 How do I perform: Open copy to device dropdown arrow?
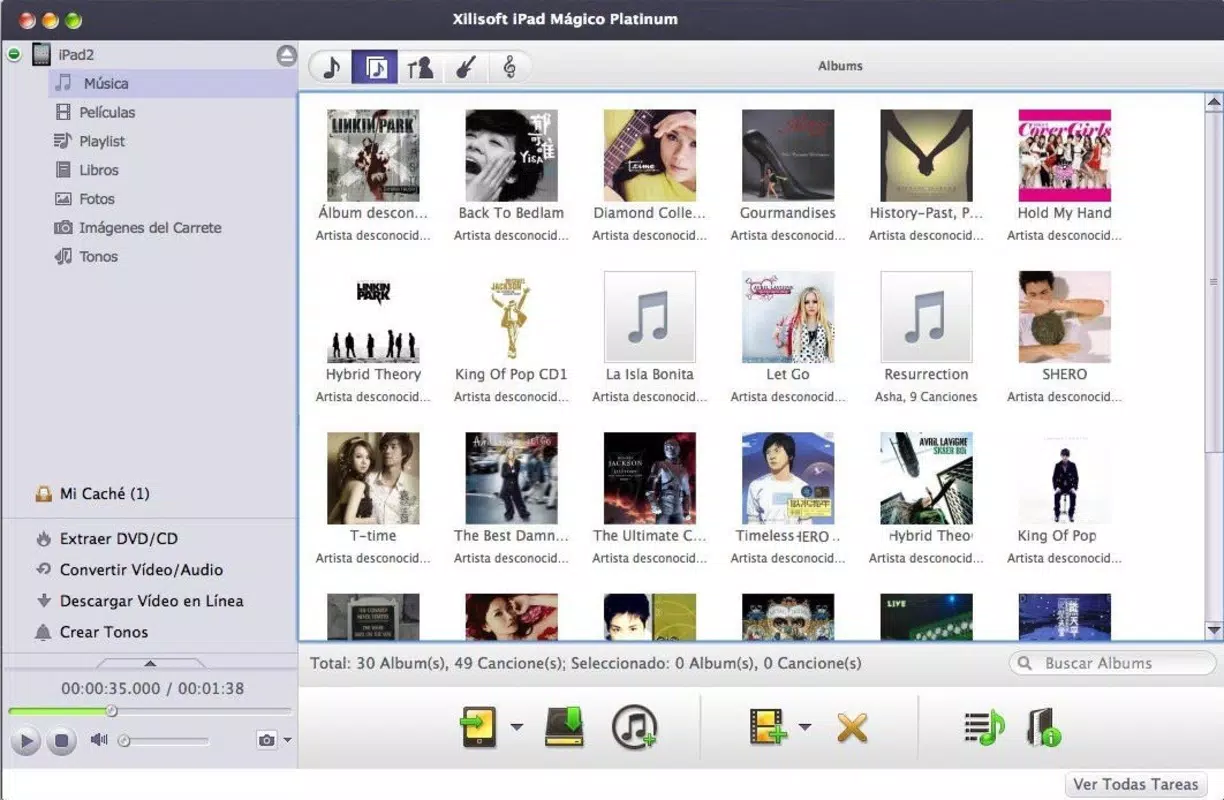[x=516, y=727]
